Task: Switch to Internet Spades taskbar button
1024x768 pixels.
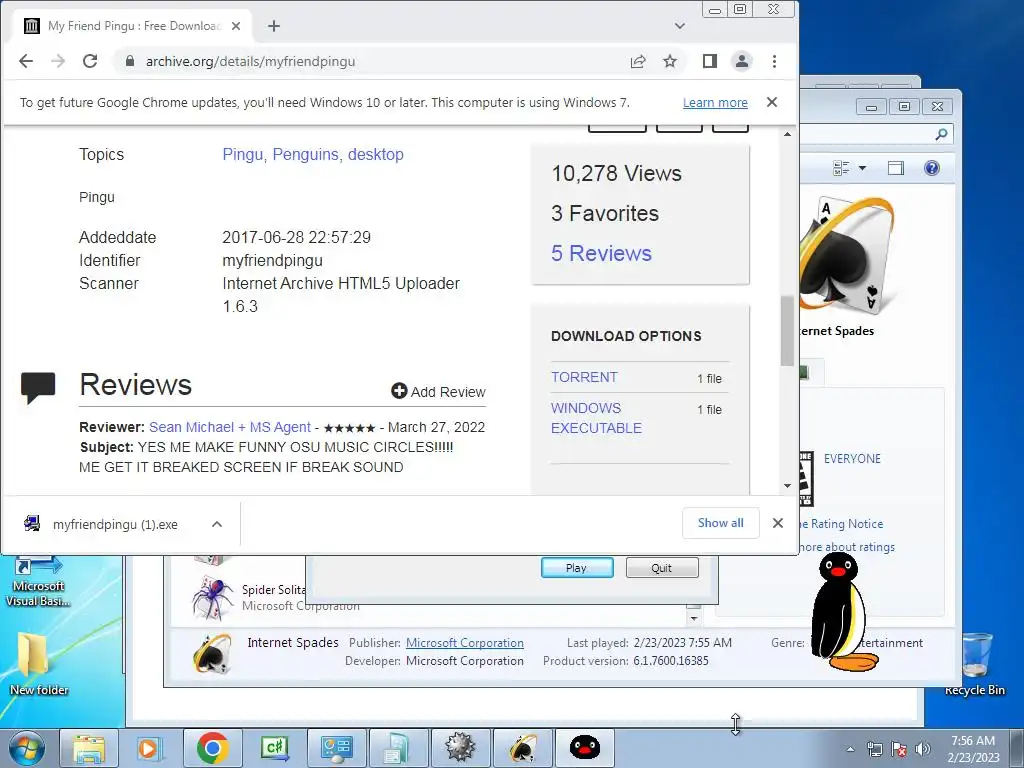Action: tap(523, 748)
